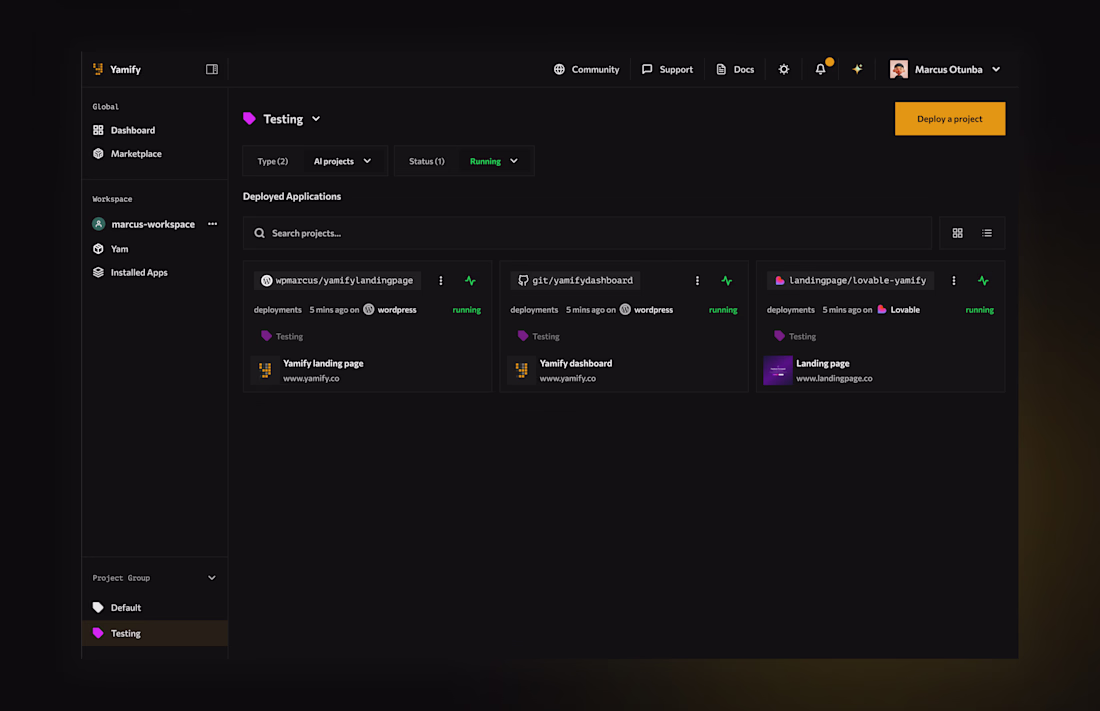Select the Default project group
Viewport: 1100px width, 711px height.
click(x=154, y=608)
